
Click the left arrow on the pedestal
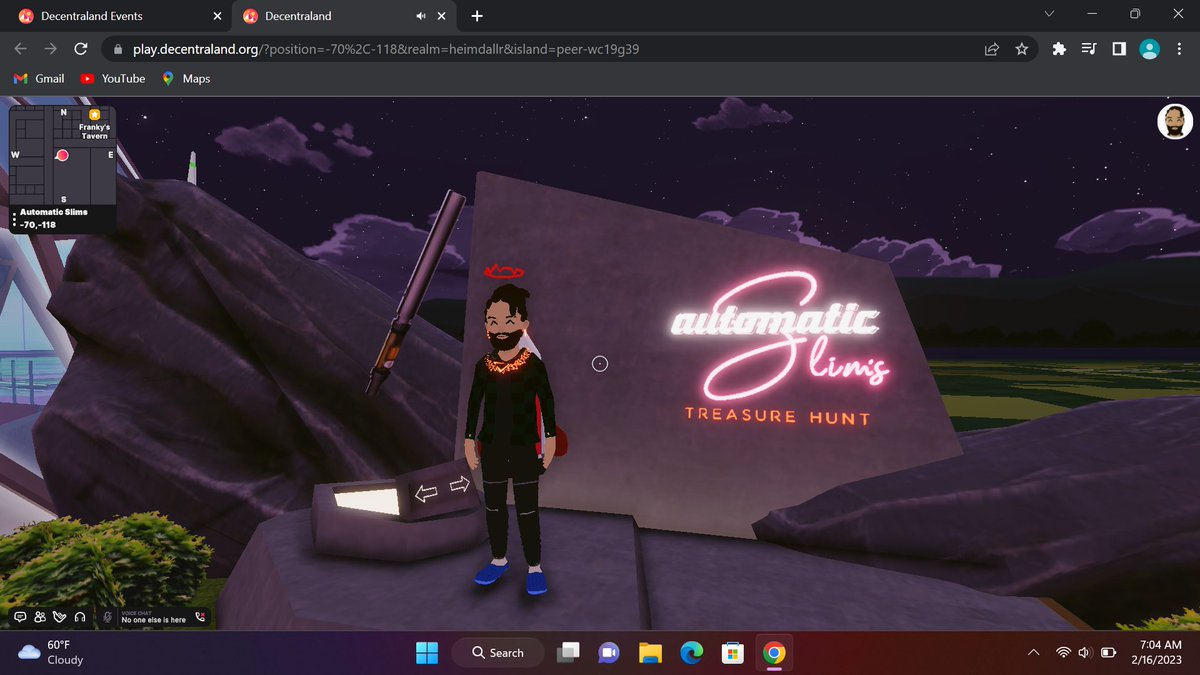[427, 492]
